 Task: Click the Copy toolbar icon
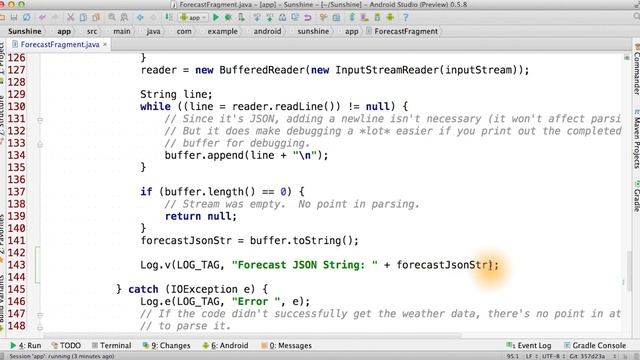pyautogui.click(x=83, y=18)
